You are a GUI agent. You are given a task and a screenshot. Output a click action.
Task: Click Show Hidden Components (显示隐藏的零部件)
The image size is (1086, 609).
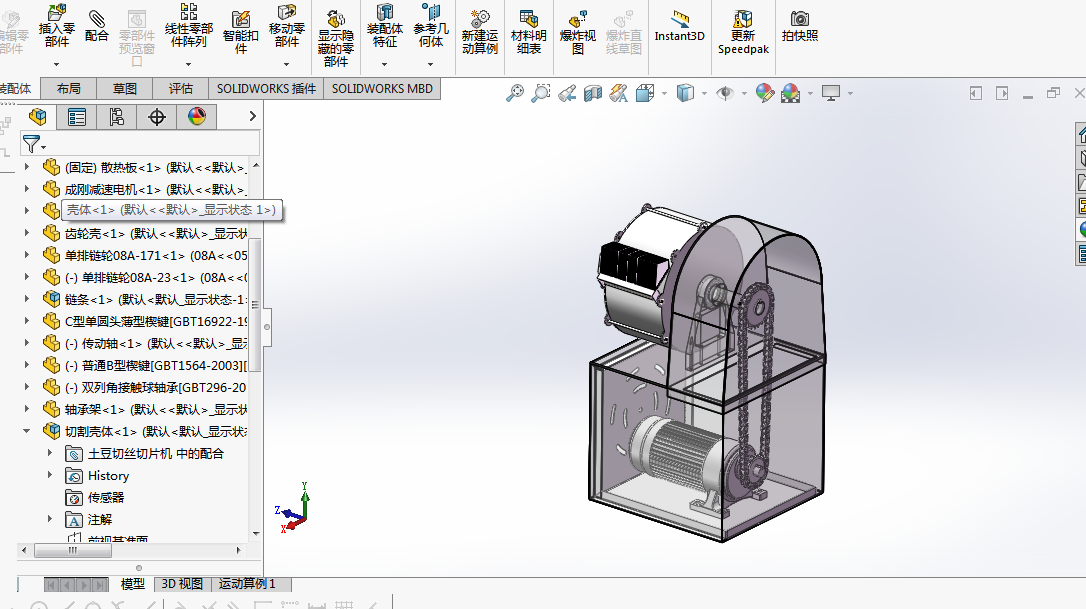pyautogui.click(x=336, y=39)
